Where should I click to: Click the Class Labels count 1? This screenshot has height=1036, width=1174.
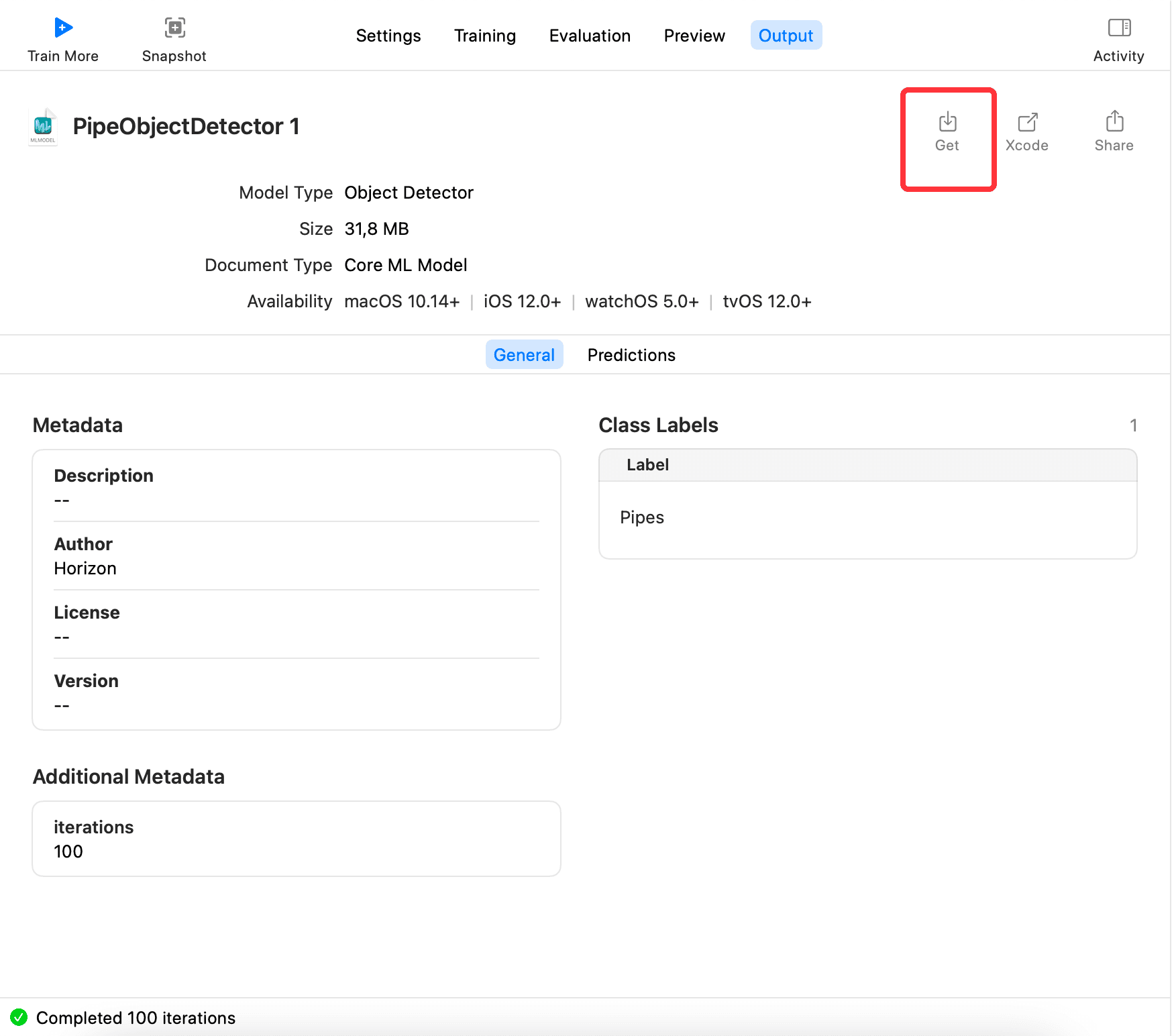1133,425
